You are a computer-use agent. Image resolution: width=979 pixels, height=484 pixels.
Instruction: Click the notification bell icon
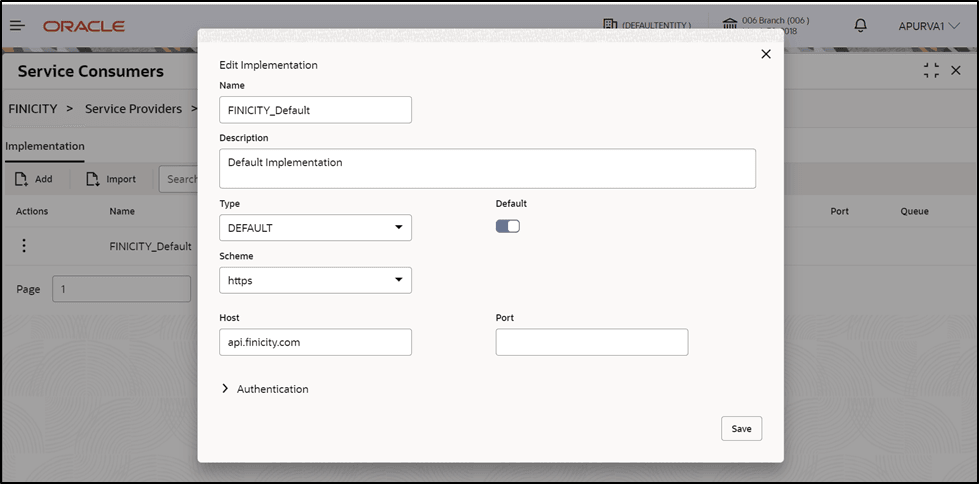tap(860, 26)
